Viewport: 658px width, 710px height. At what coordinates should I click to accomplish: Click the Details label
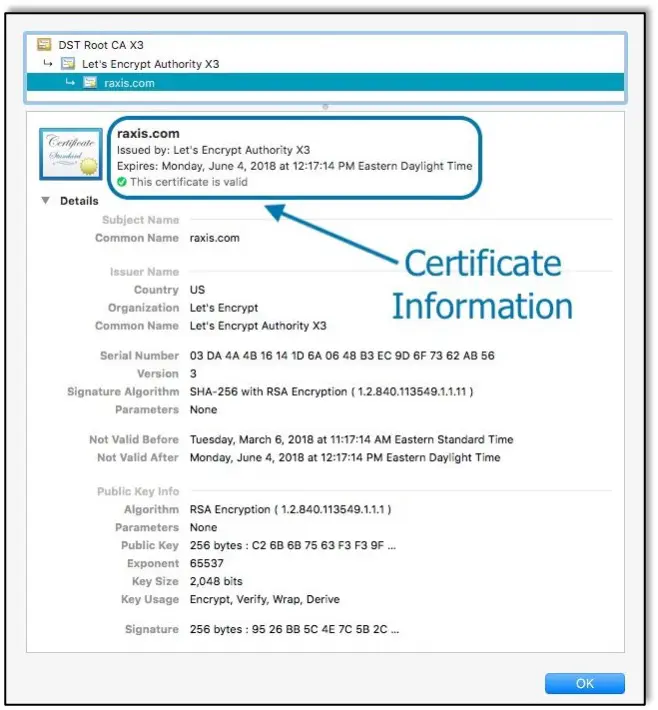coord(79,201)
